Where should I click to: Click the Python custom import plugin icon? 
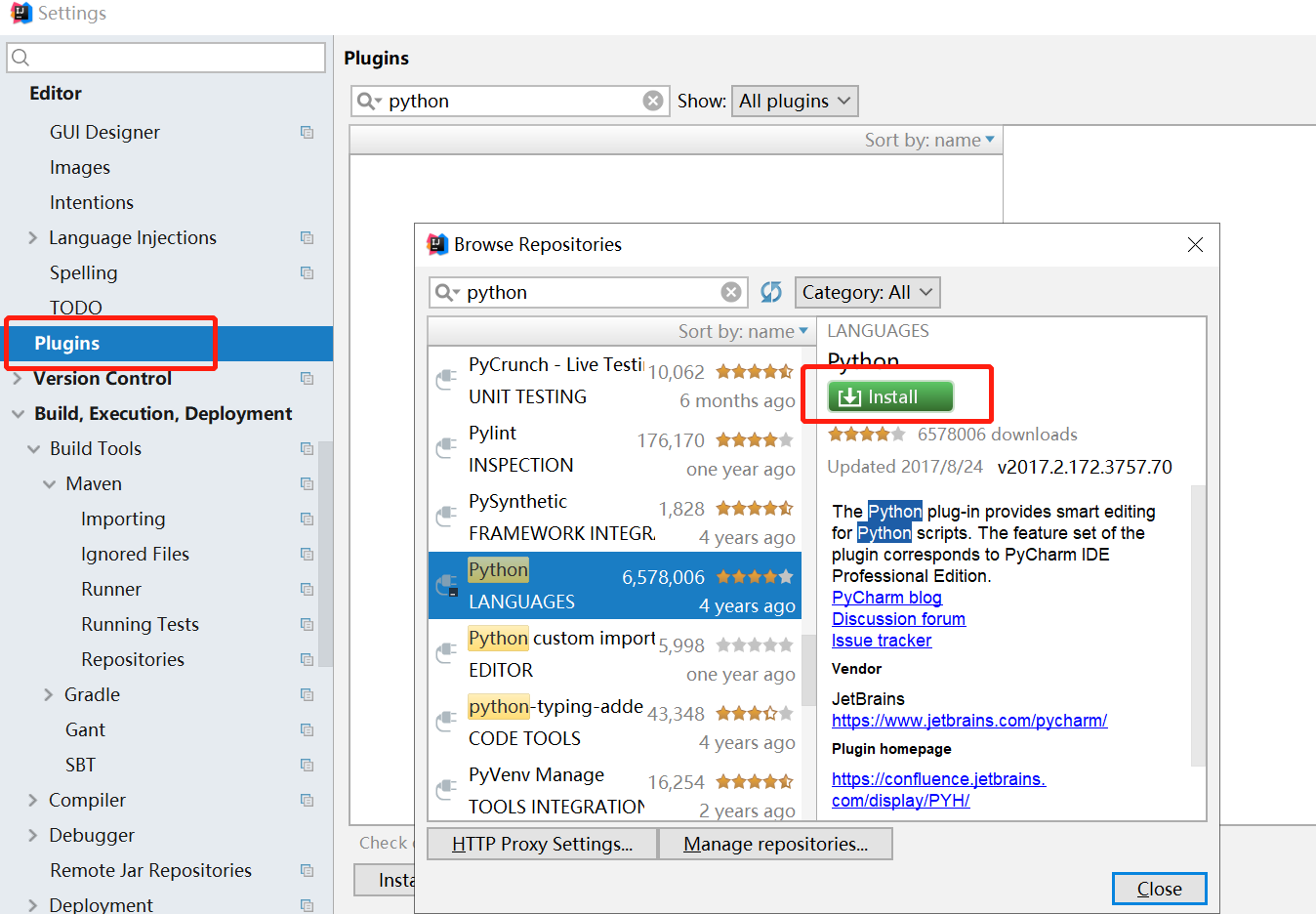447,651
